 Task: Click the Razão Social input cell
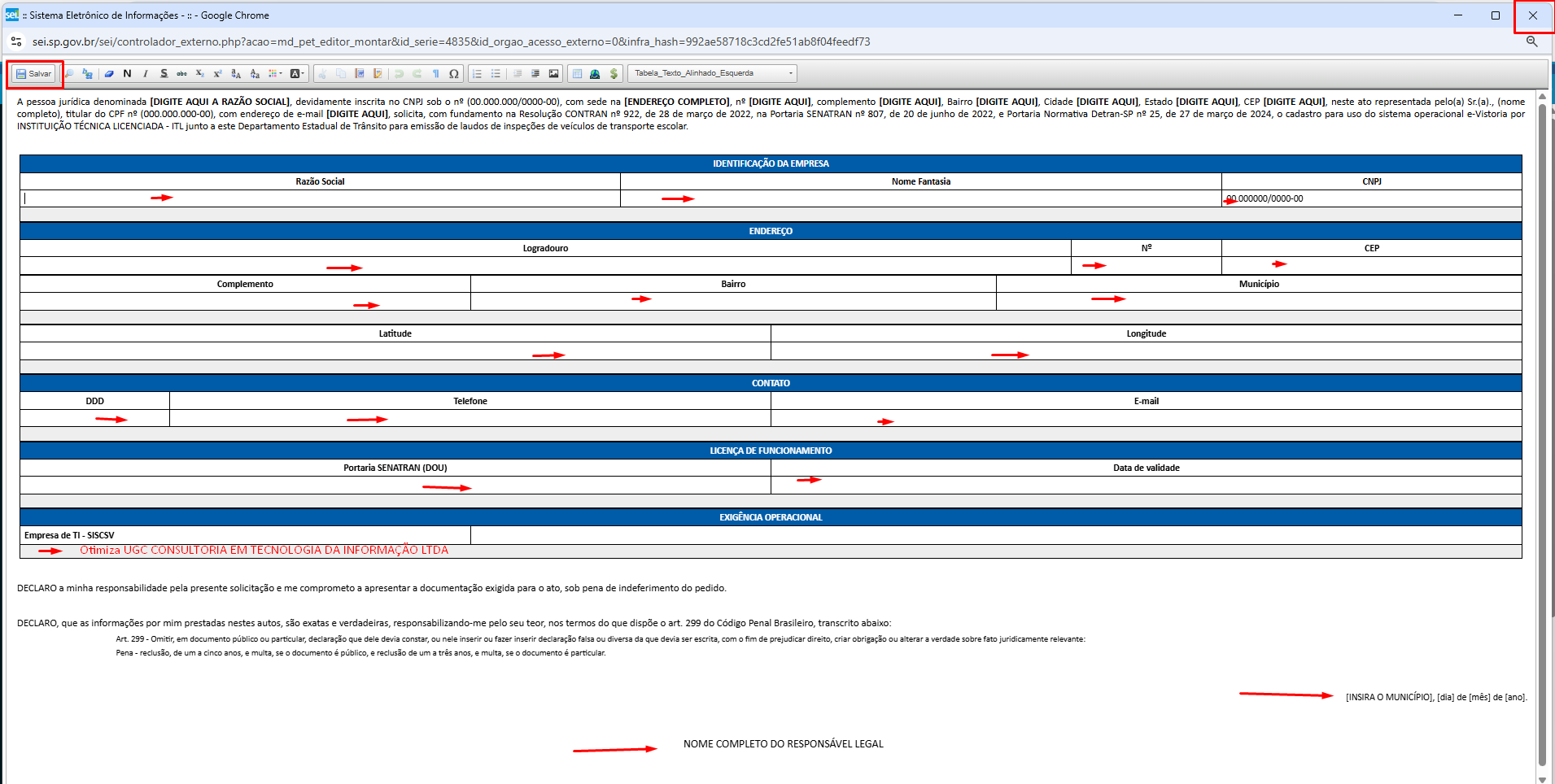coord(320,198)
